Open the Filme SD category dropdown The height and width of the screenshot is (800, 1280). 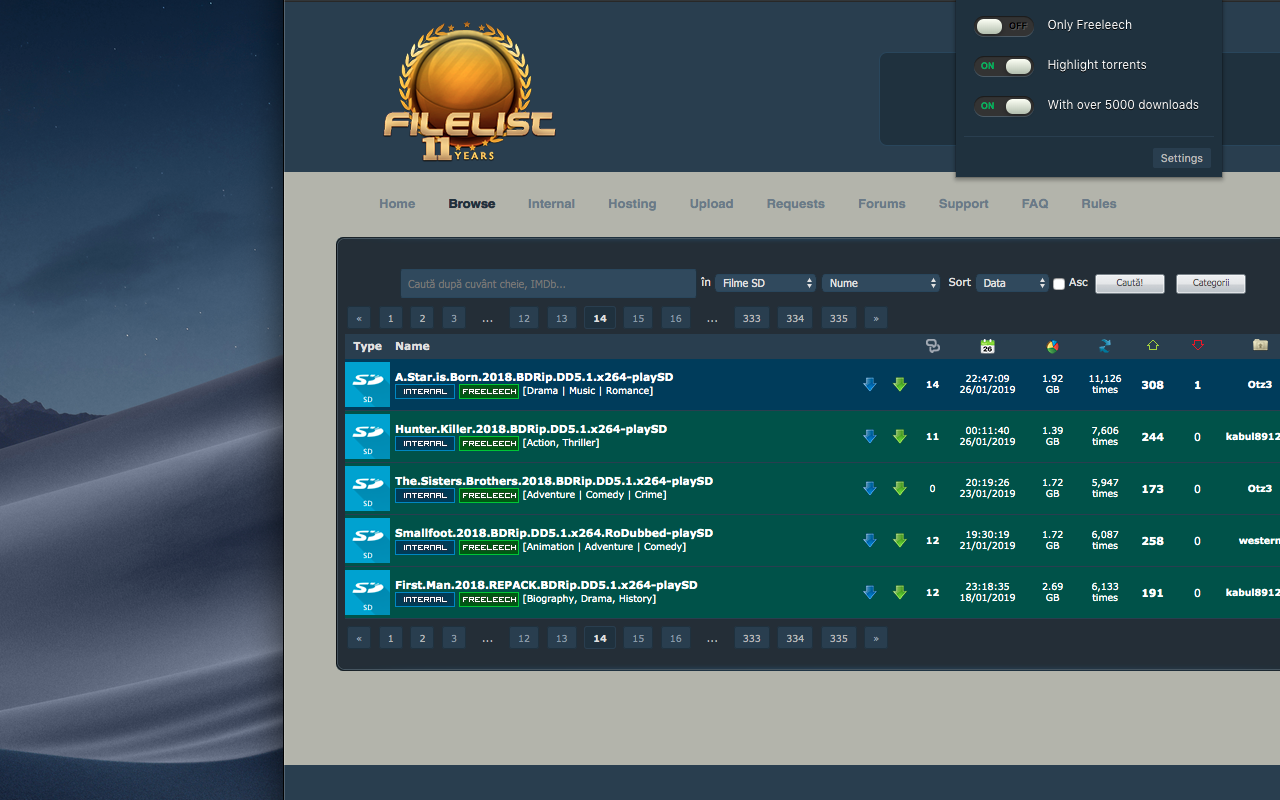[765, 283]
